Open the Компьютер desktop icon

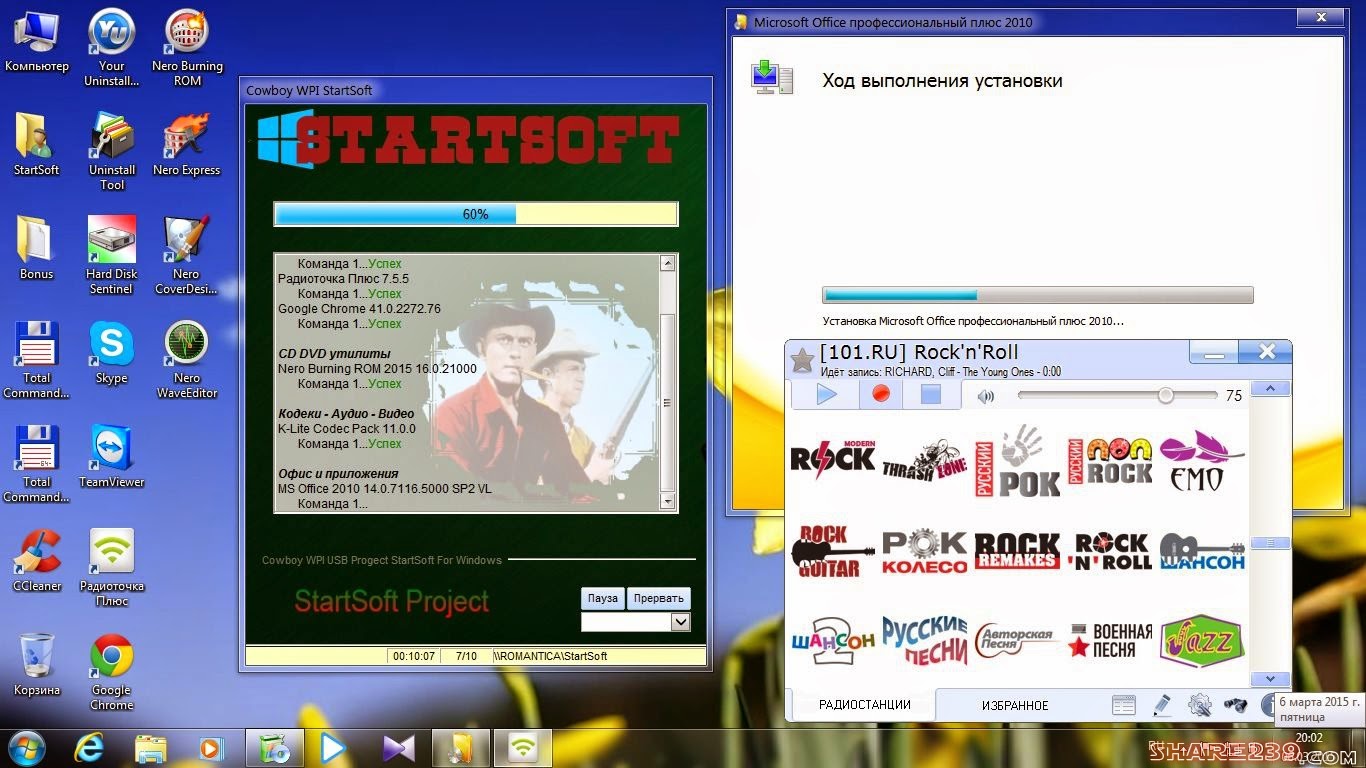coord(37,41)
